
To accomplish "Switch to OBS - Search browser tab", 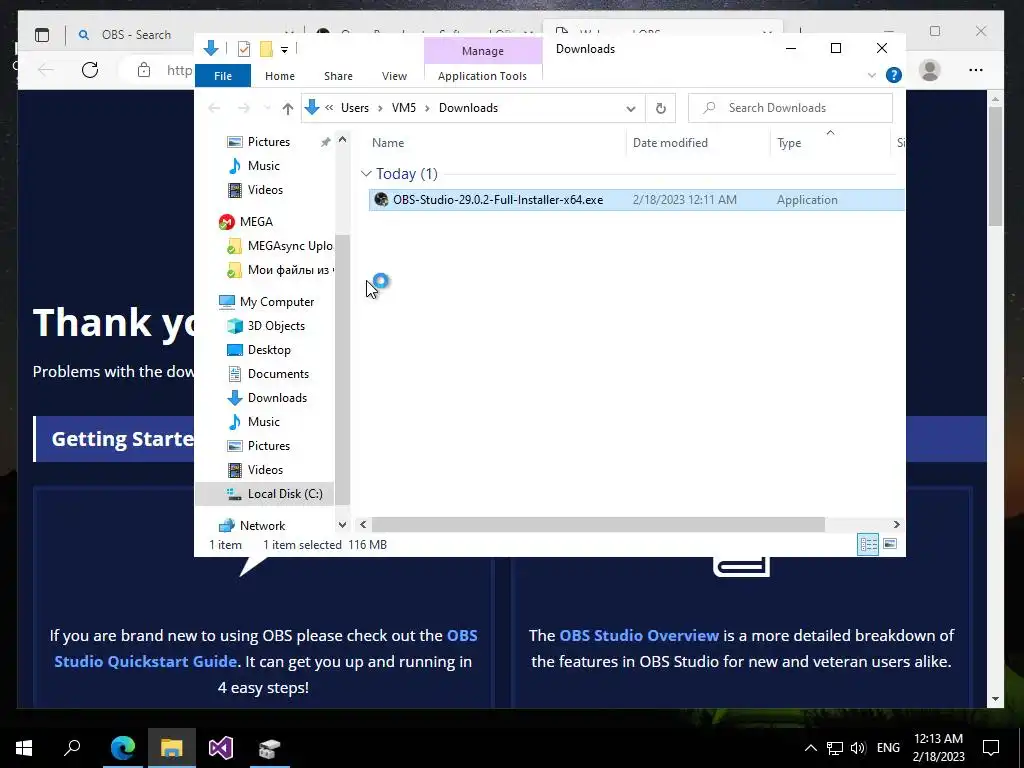I will pos(136,35).
